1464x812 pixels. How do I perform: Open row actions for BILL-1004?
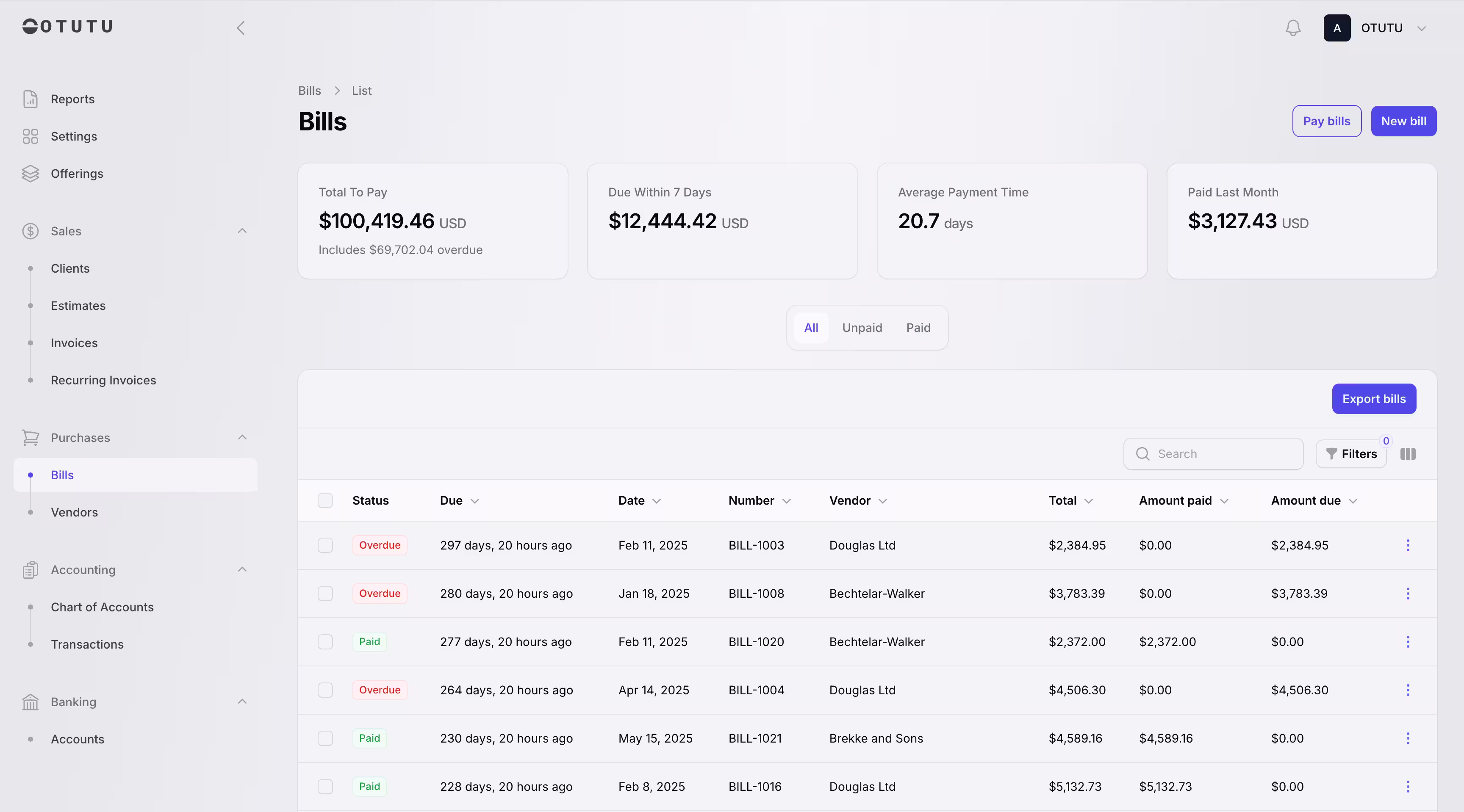pyautogui.click(x=1408, y=690)
